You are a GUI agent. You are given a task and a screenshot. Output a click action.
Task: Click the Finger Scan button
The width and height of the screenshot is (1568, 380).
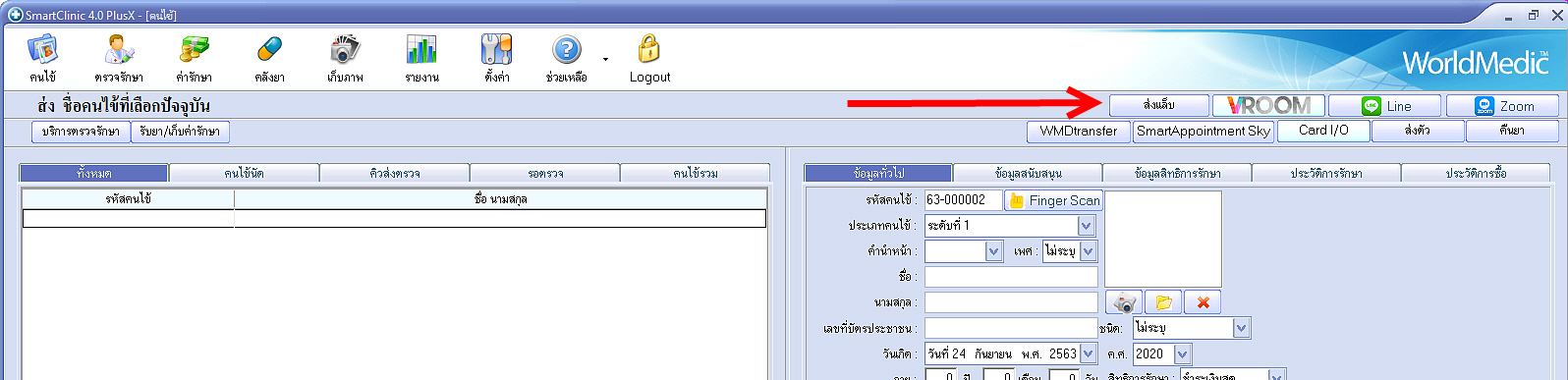1053,200
